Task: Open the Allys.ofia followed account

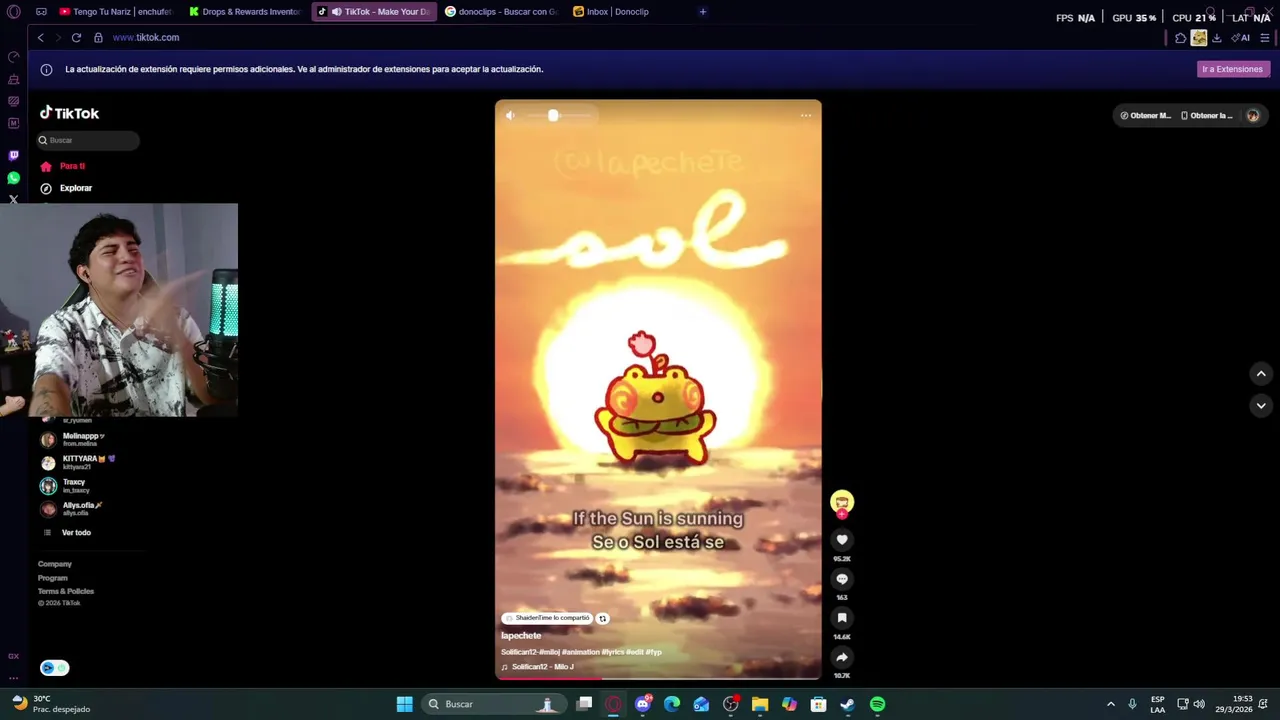Action: 72,508
